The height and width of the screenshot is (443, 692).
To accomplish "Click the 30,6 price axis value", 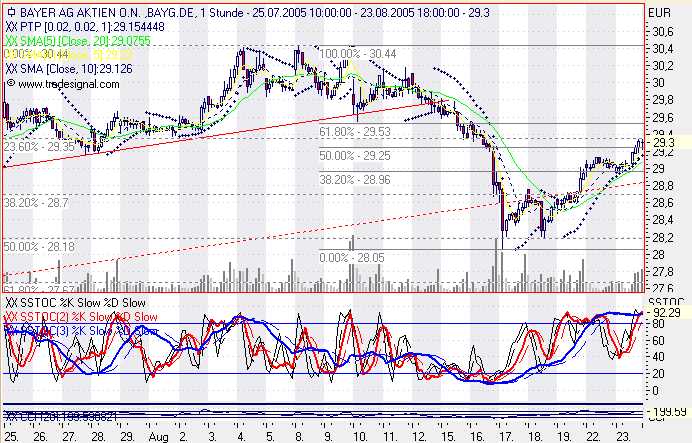I will [x=663, y=32].
